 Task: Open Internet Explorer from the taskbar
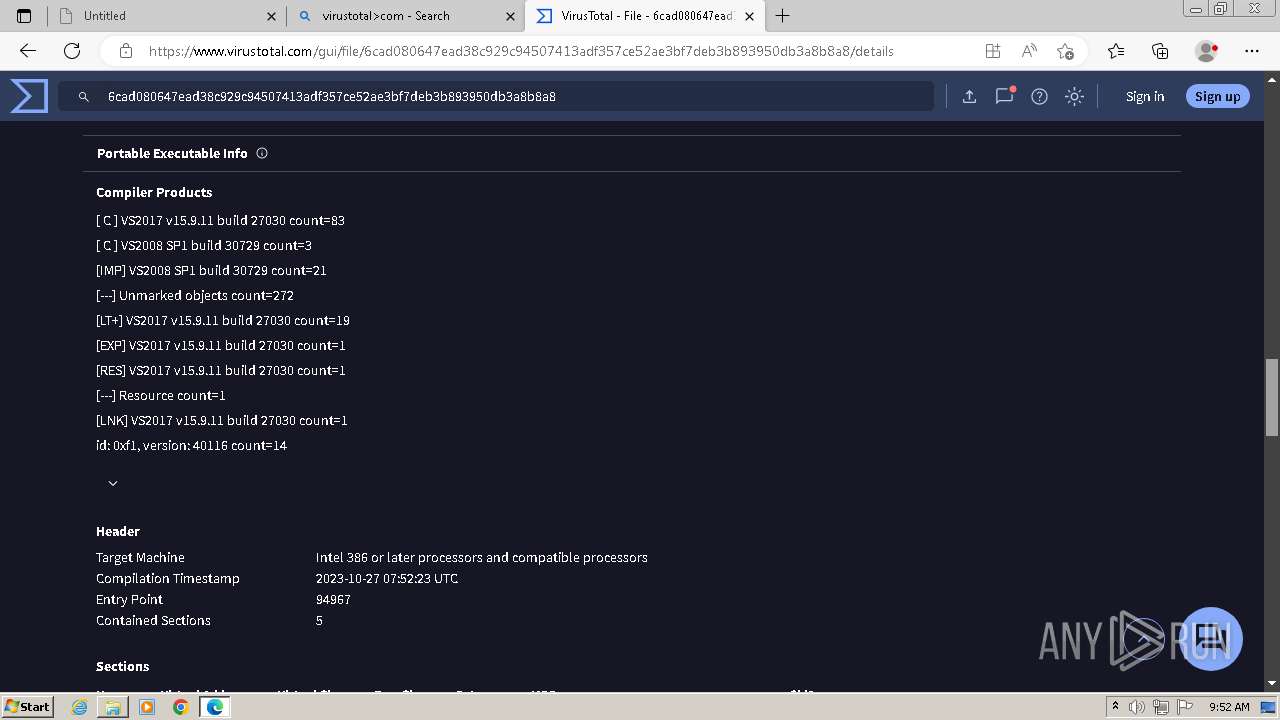point(80,707)
